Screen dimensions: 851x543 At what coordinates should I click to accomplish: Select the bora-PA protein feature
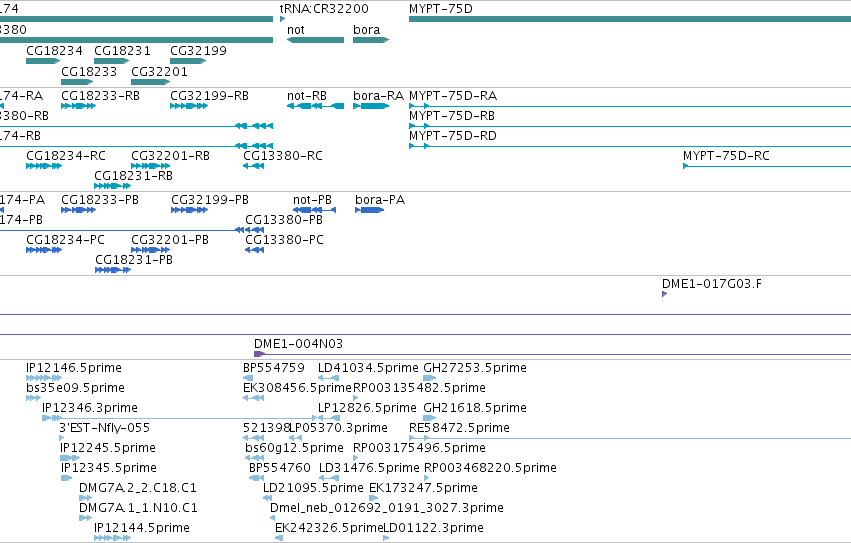(370, 210)
